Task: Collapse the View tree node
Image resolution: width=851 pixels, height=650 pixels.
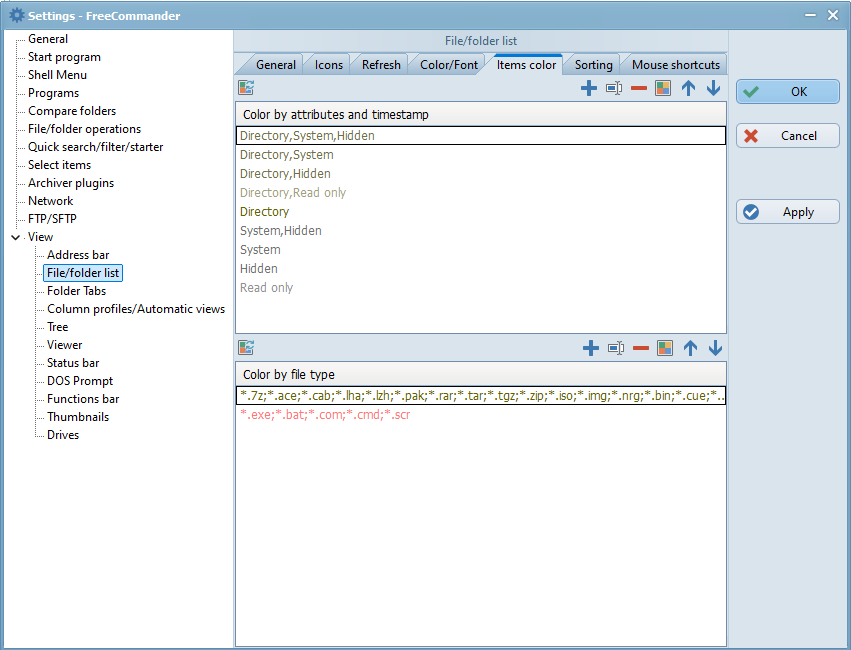Action: (15, 237)
